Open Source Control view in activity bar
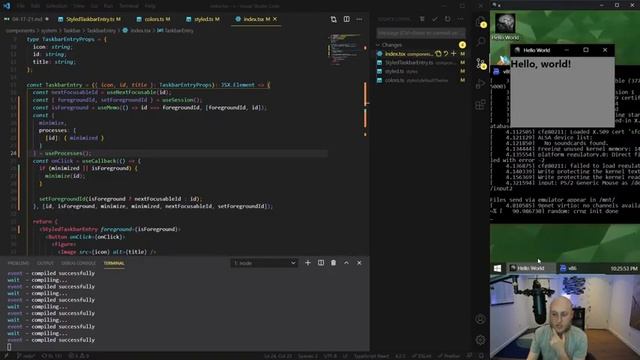This screenshot has height=360, width=640. click(480, 64)
